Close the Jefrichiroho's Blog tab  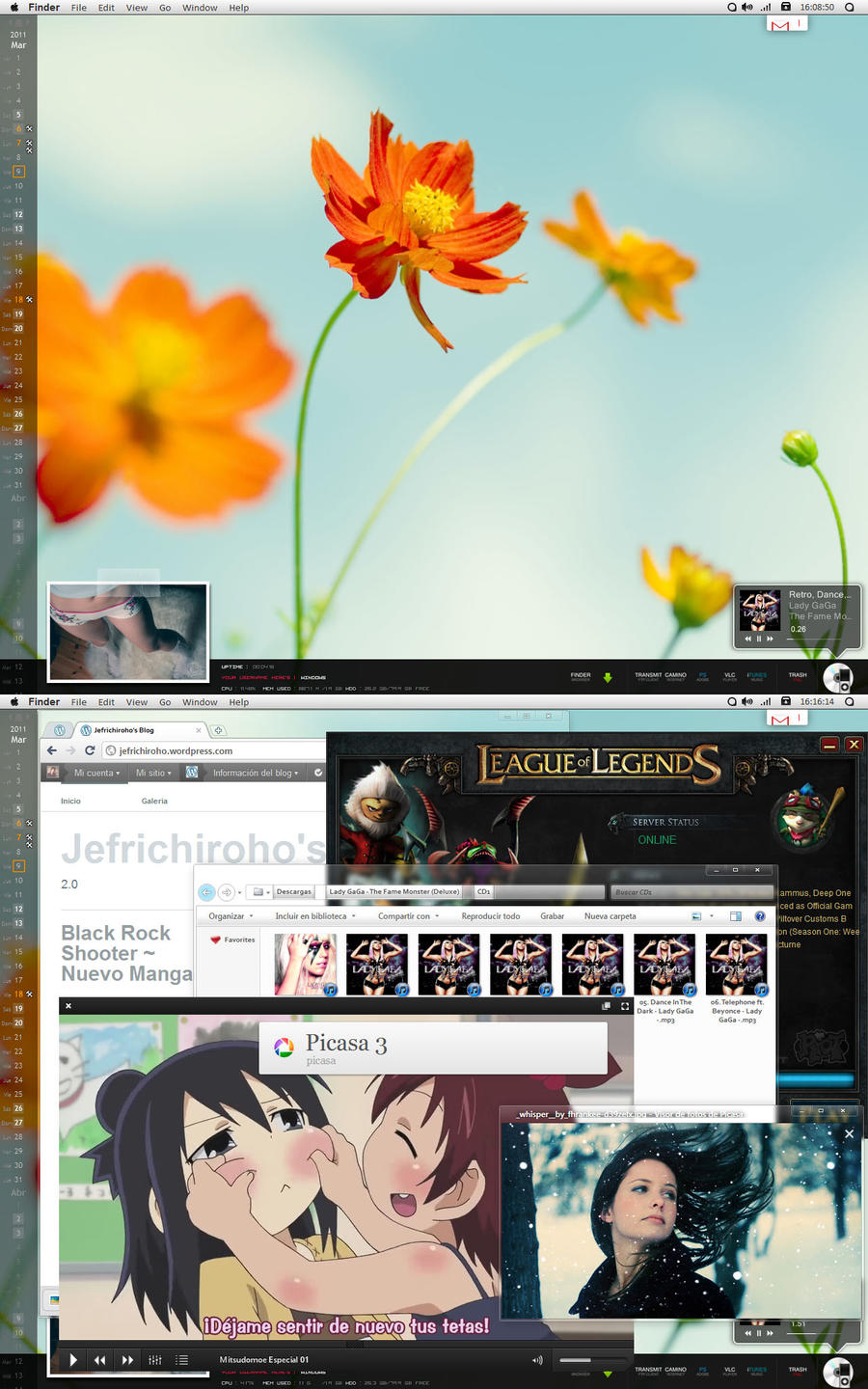point(199,730)
